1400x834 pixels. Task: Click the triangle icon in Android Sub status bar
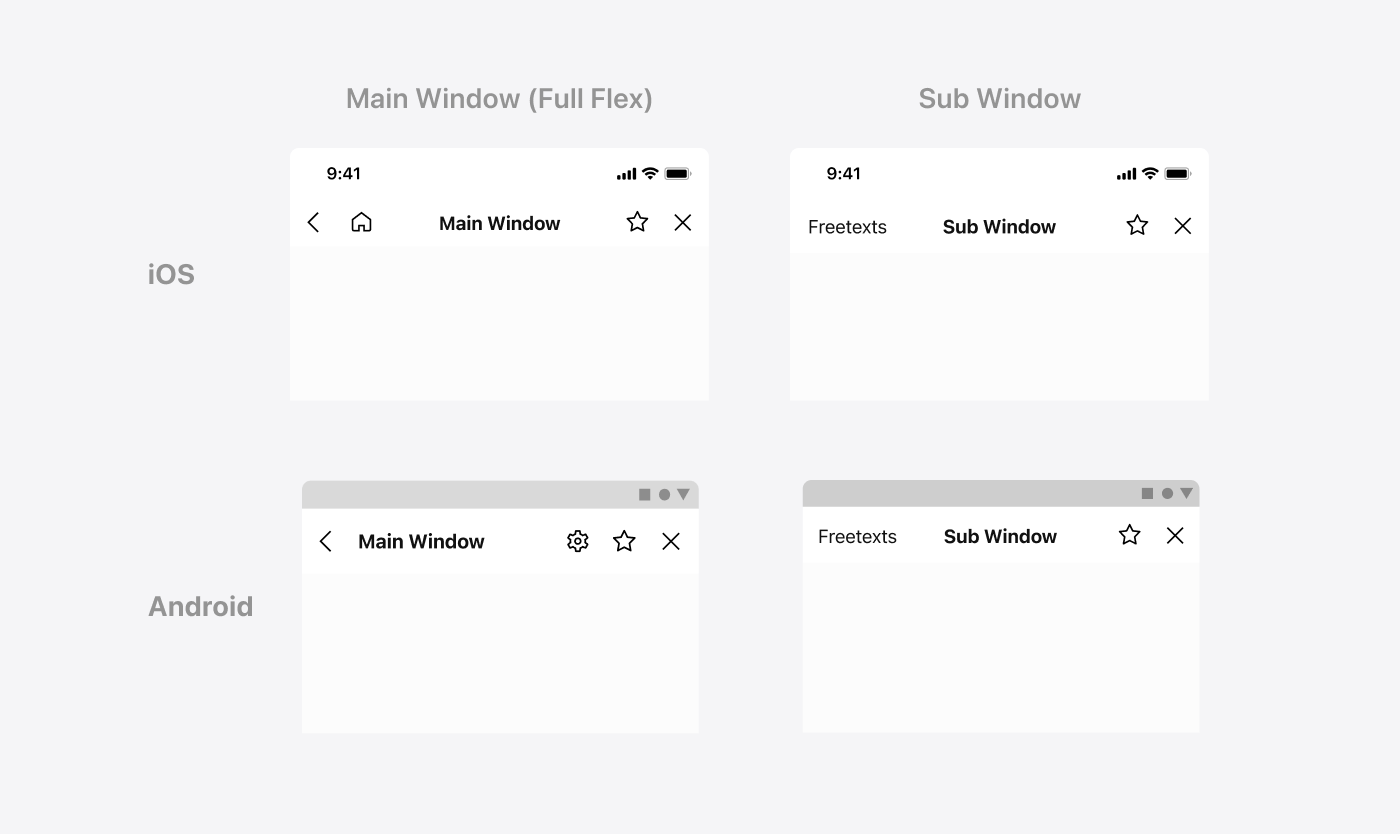(x=1186, y=493)
